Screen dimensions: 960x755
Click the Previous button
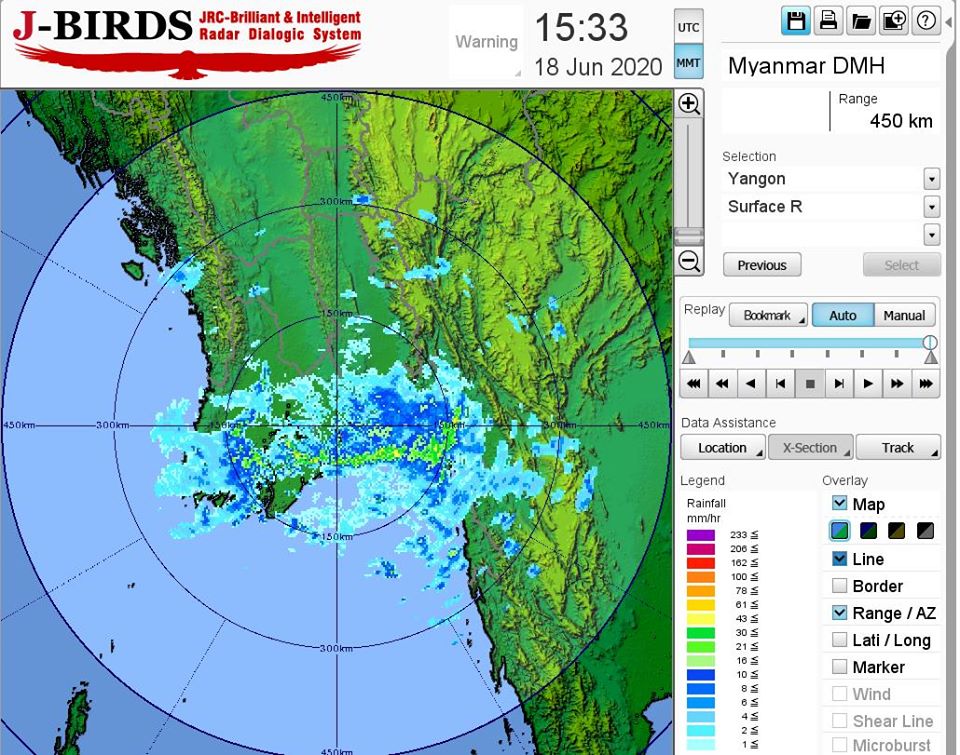[762, 265]
